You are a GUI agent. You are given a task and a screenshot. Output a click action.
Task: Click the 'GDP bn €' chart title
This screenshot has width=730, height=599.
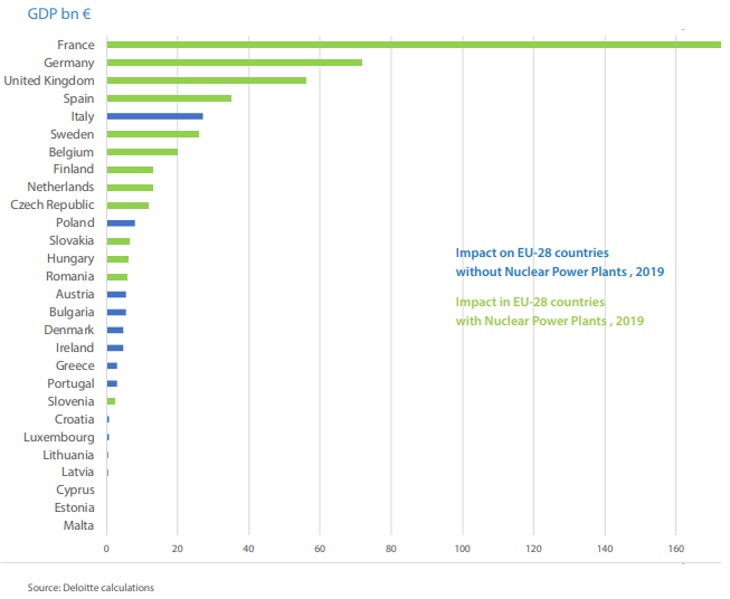[x=59, y=13]
